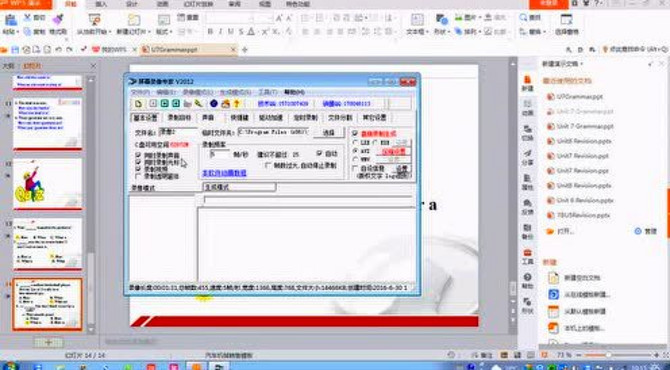Switch to the Sound tab in recorder

(208, 117)
